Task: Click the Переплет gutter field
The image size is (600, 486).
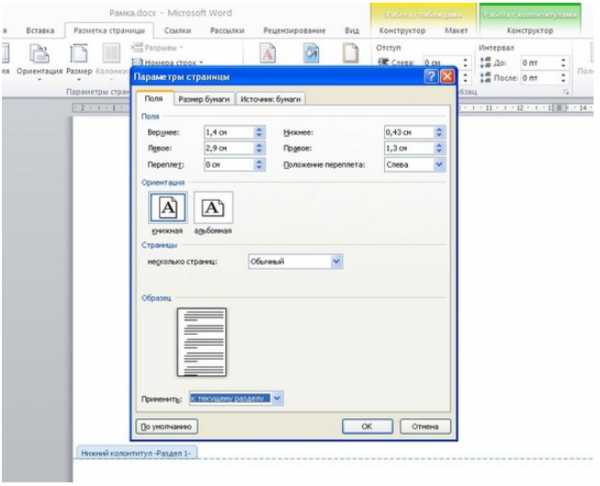Action: coord(229,165)
